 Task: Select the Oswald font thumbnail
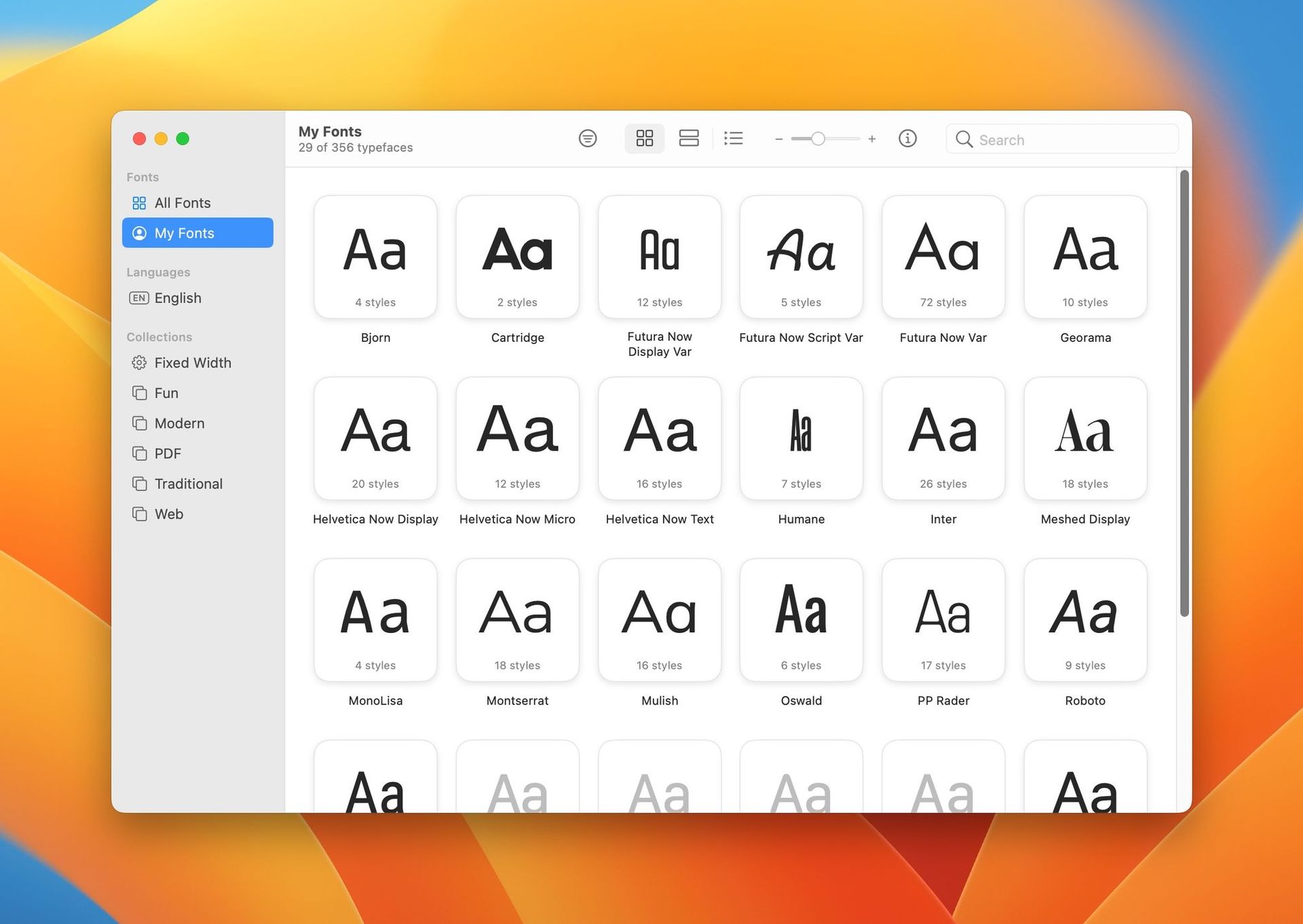[x=801, y=620]
